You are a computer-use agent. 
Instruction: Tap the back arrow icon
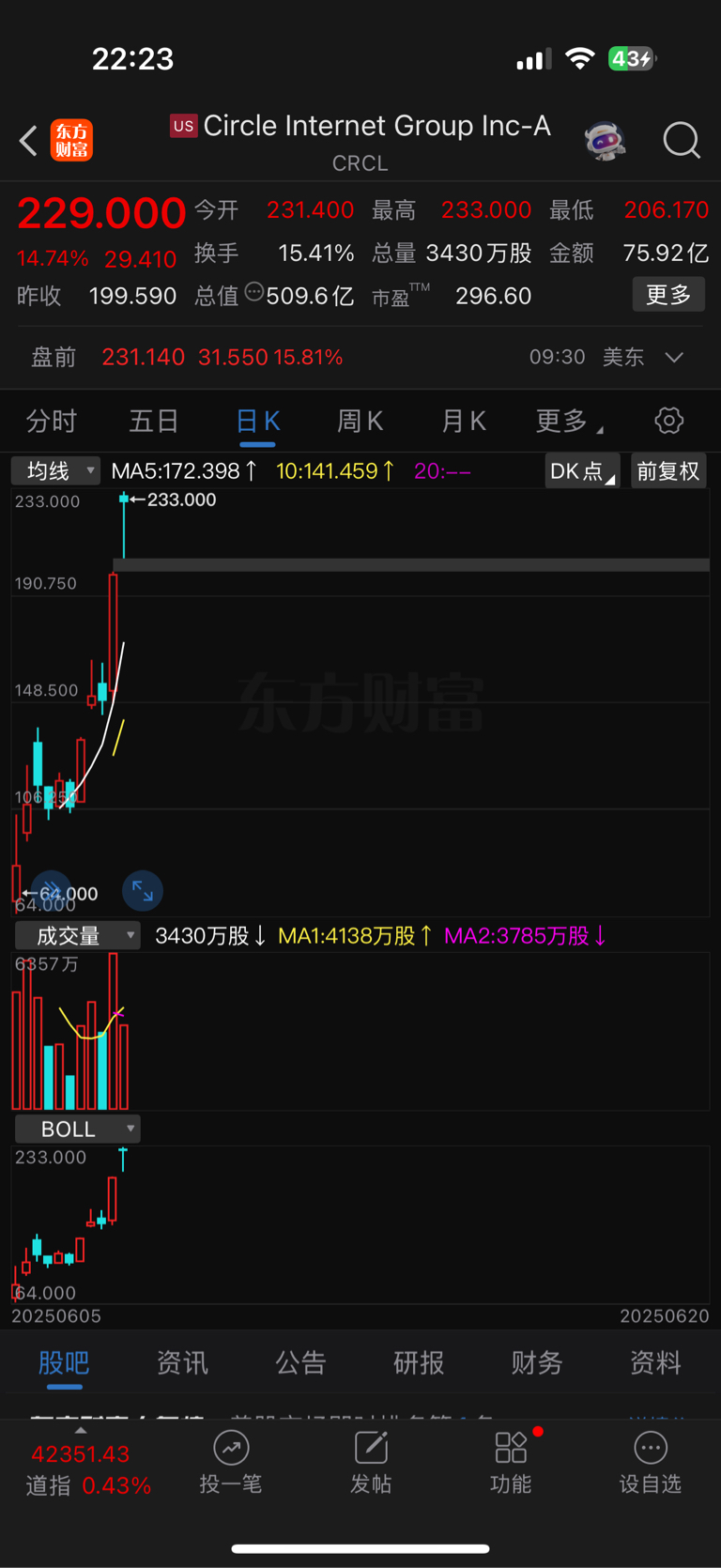(28, 141)
